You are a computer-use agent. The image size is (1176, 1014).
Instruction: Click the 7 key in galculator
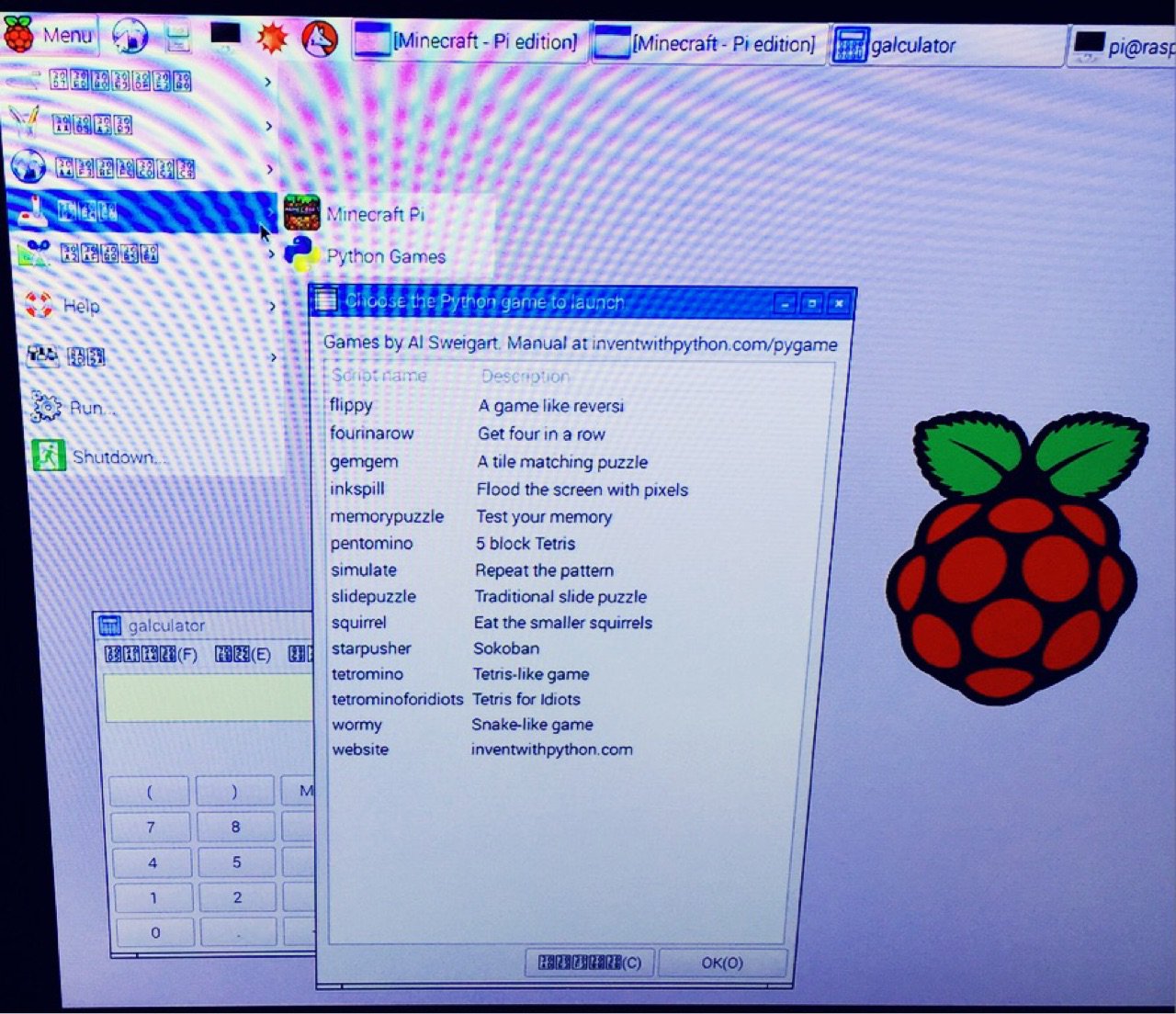click(x=151, y=827)
